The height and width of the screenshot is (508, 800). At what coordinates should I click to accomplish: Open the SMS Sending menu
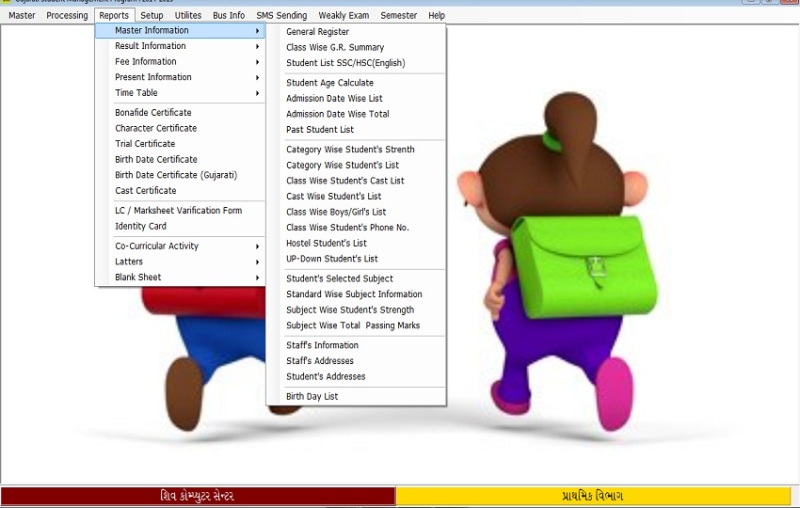(281, 16)
